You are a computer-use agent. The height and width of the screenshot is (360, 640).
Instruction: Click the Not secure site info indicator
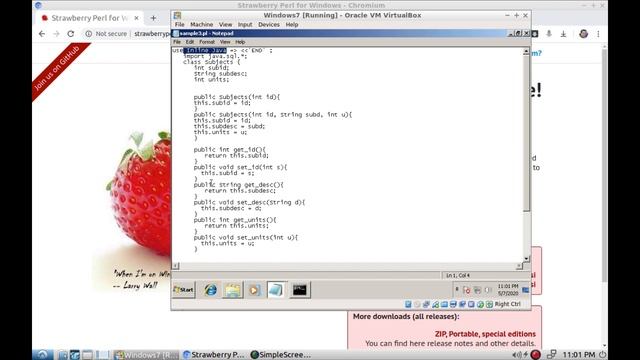pyautogui.click(x=106, y=34)
